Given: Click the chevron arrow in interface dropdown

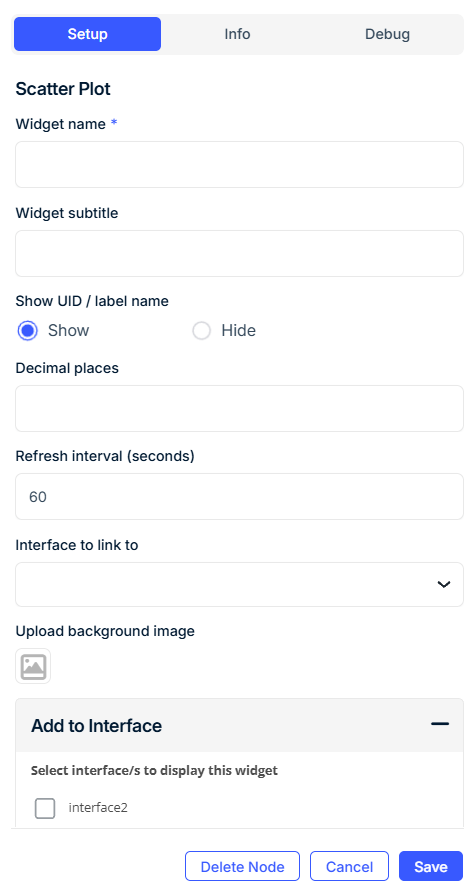Looking at the screenshot, I should pos(444,584).
